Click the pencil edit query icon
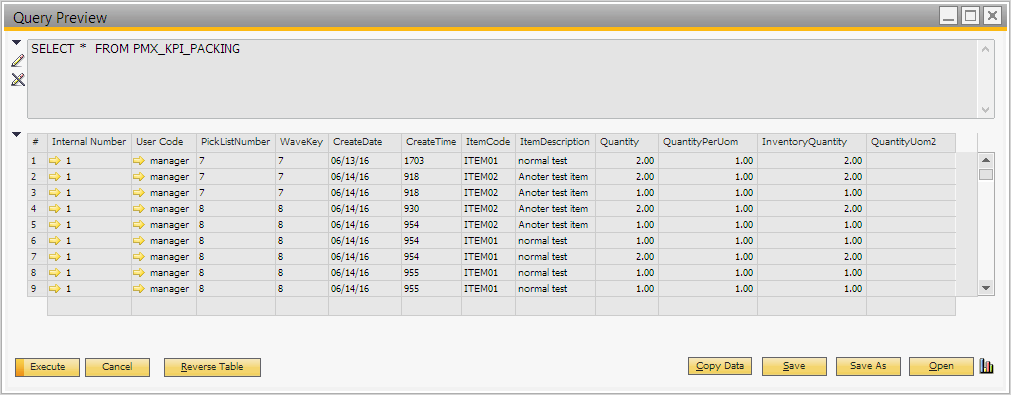This screenshot has width=1011, height=395. pyautogui.click(x=17, y=61)
